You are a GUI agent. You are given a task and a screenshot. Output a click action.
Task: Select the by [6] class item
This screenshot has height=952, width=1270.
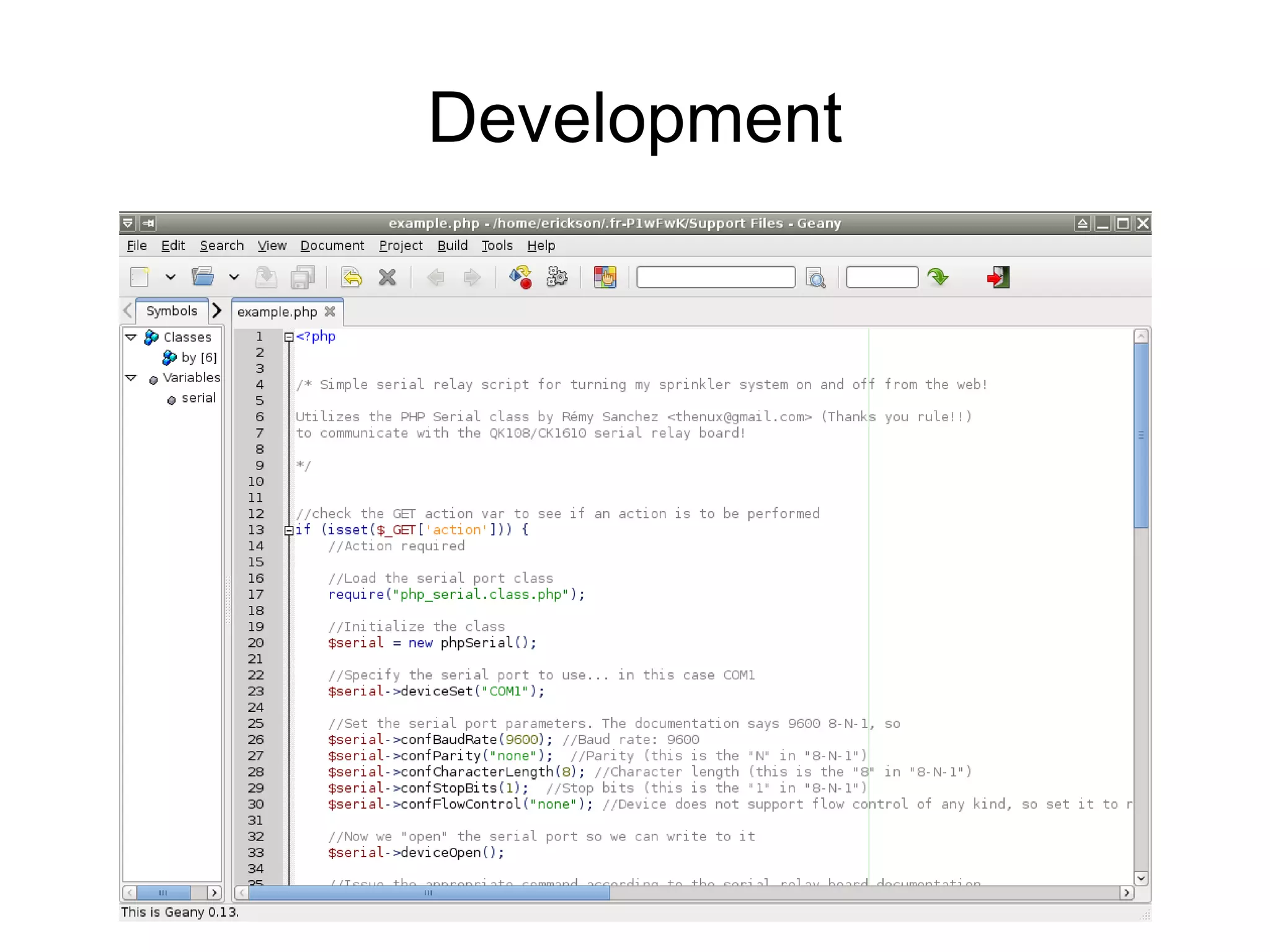coord(189,358)
